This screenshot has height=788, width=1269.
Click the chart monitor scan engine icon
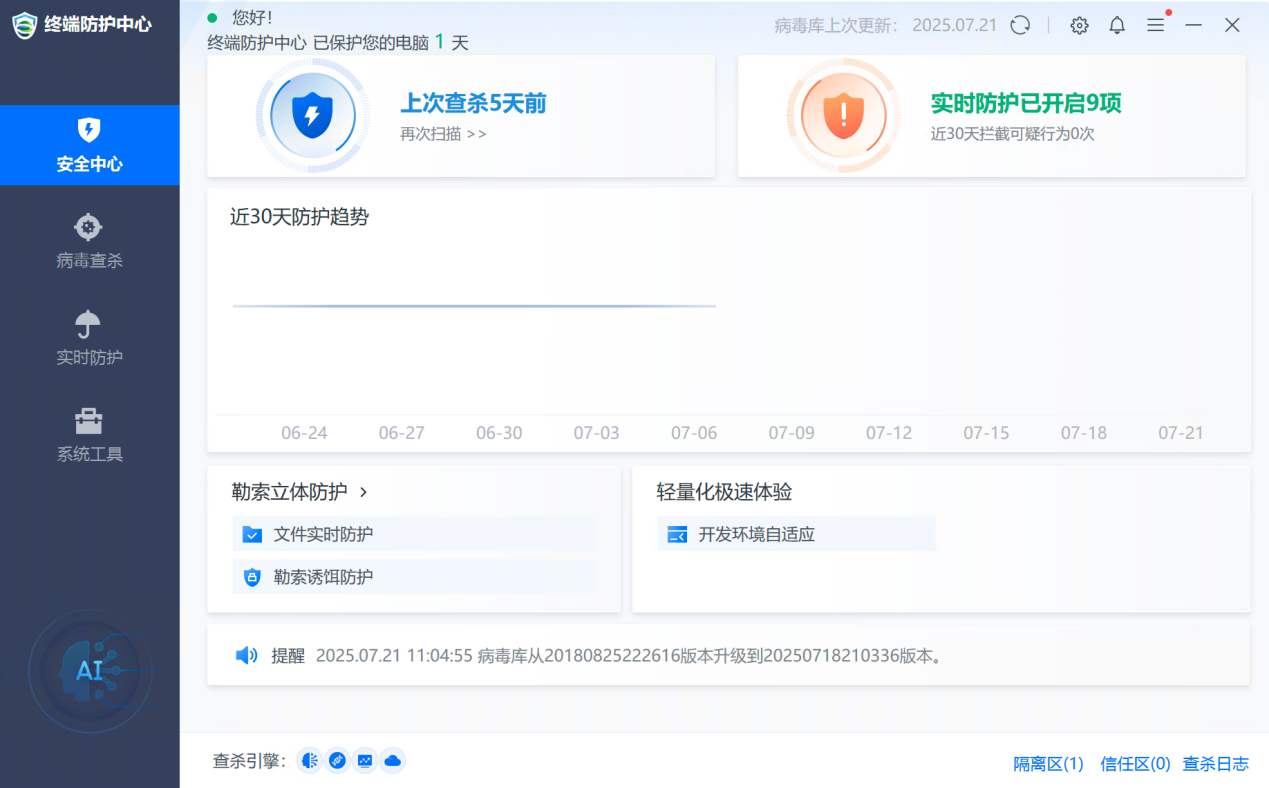365,761
